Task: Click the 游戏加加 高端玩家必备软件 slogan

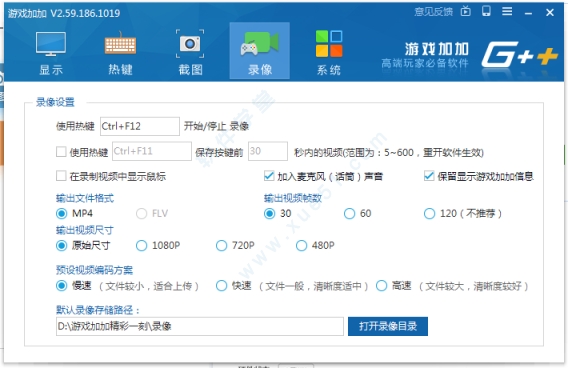Action: point(425,55)
